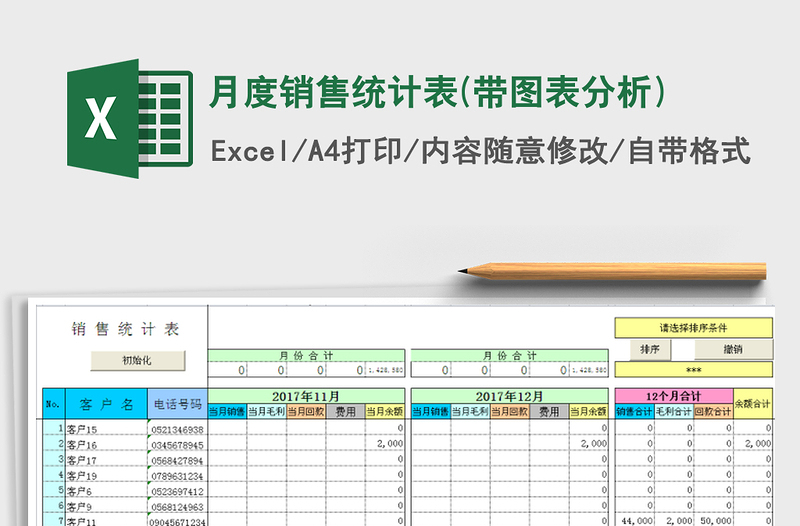This screenshot has height=526, width=800.
Task: Click 客户11's 销售合计 value 44,000
Action: point(637,521)
